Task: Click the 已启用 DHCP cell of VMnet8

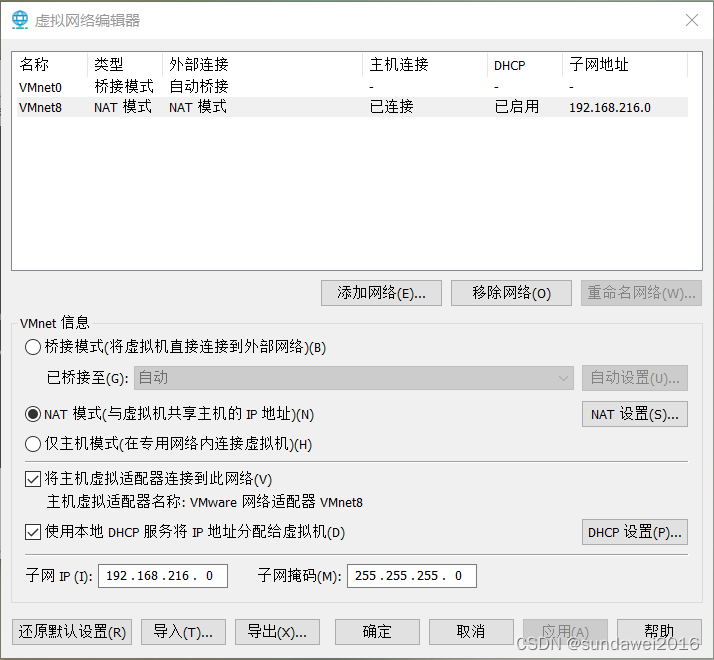Action: (x=517, y=107)
